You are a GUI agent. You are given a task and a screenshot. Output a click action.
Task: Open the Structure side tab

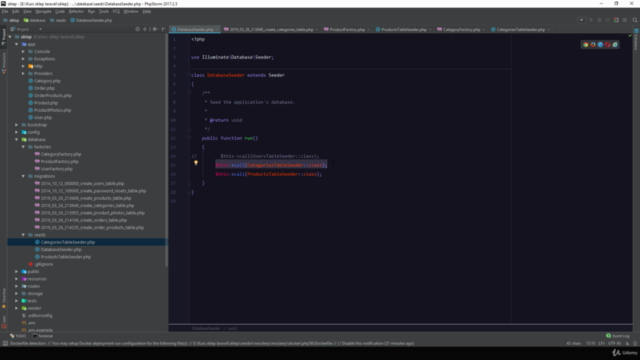(4, 62)
